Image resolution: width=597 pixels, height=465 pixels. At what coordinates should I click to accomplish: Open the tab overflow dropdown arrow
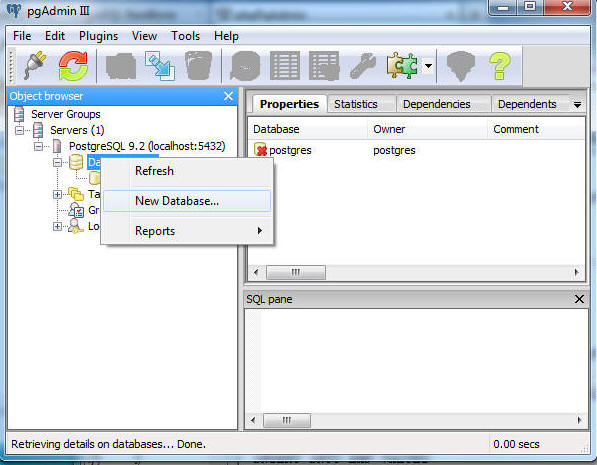tap(577, 104)
